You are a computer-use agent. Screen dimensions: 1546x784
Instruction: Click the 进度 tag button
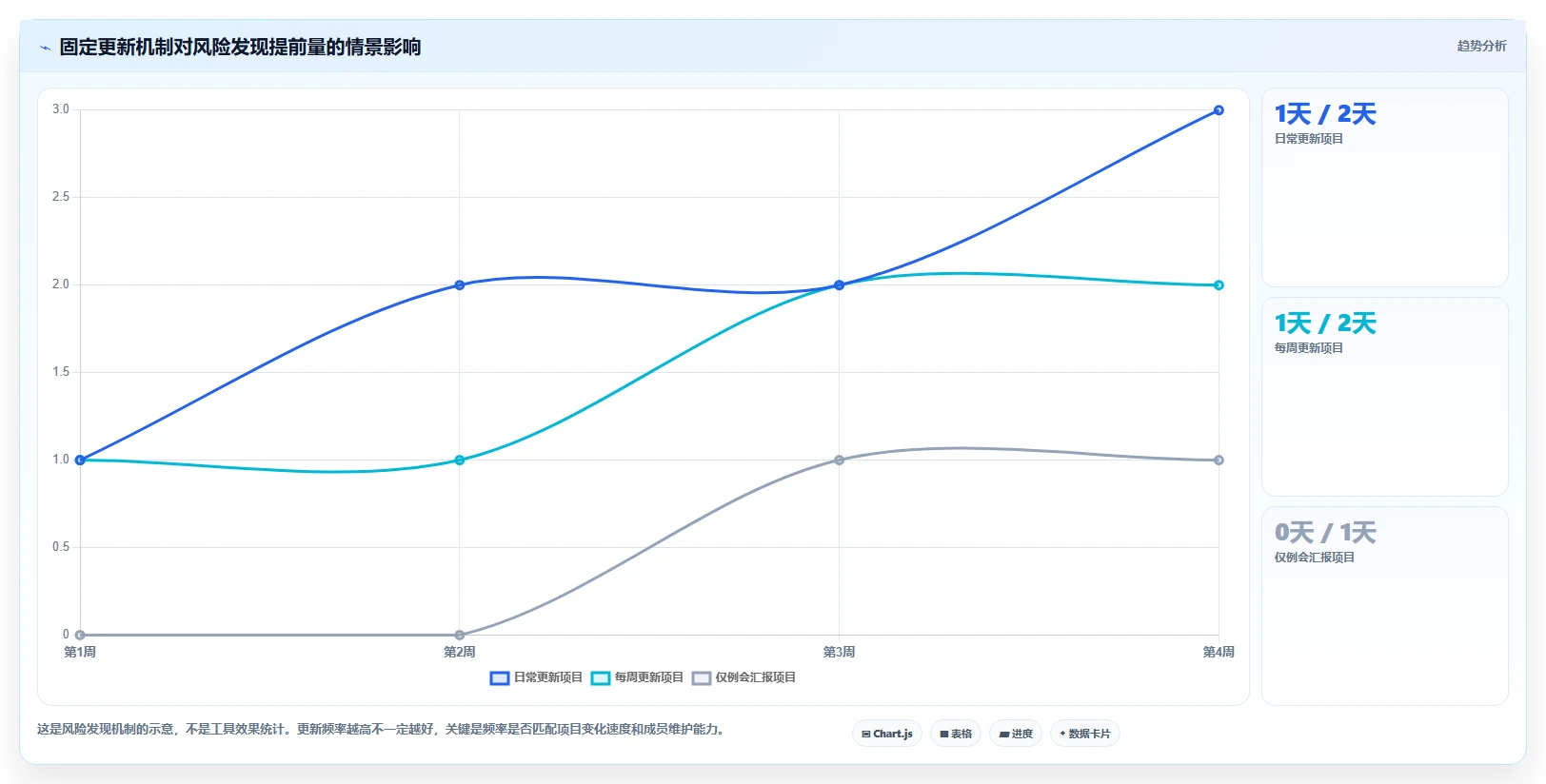point(1016,734)
